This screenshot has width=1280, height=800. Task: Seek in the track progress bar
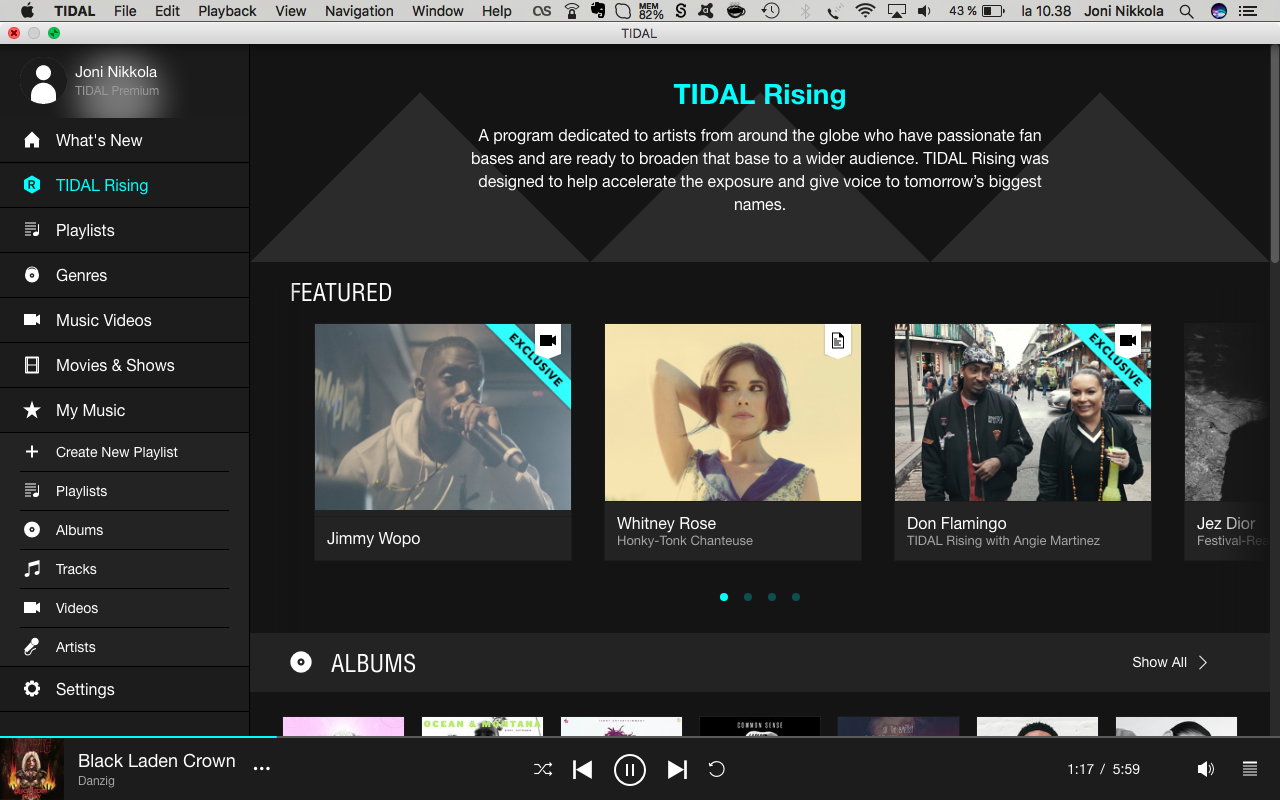(x=640, y=737)
